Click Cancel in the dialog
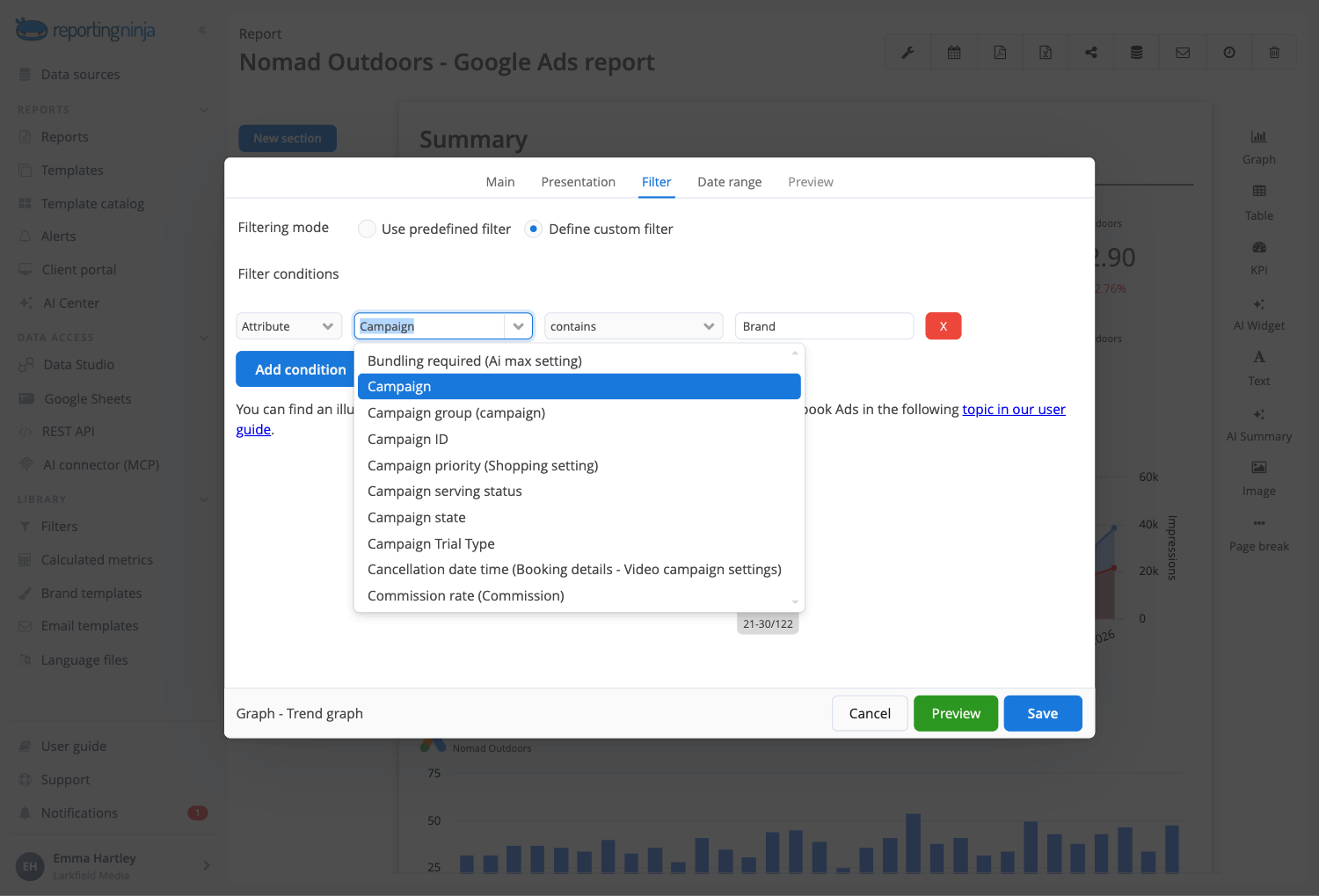 [870, 713]
